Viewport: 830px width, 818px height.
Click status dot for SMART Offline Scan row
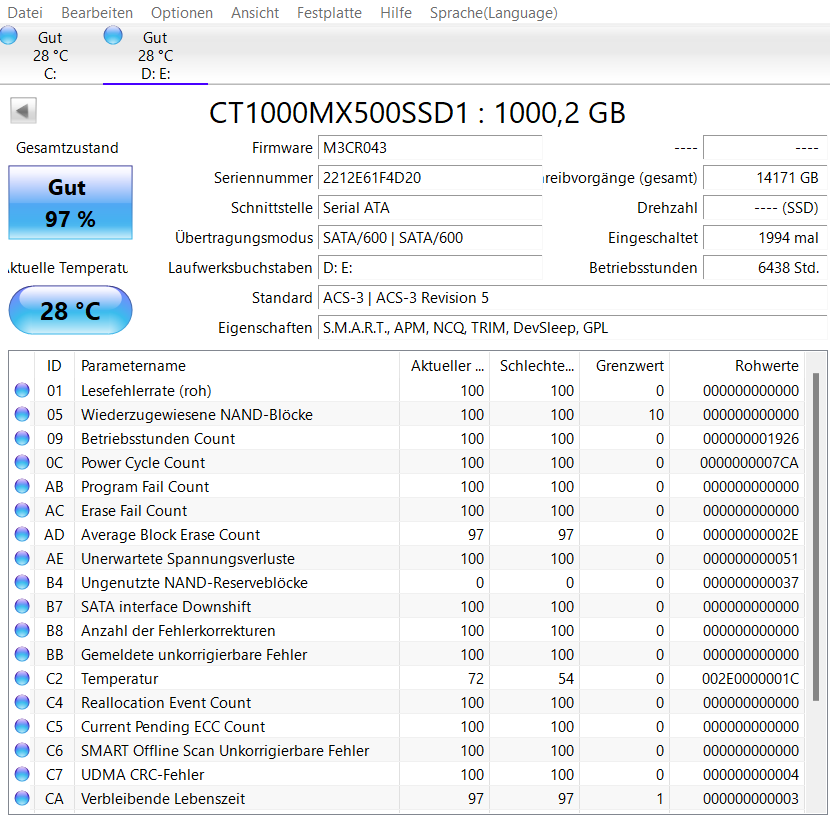tap(22, 750)
